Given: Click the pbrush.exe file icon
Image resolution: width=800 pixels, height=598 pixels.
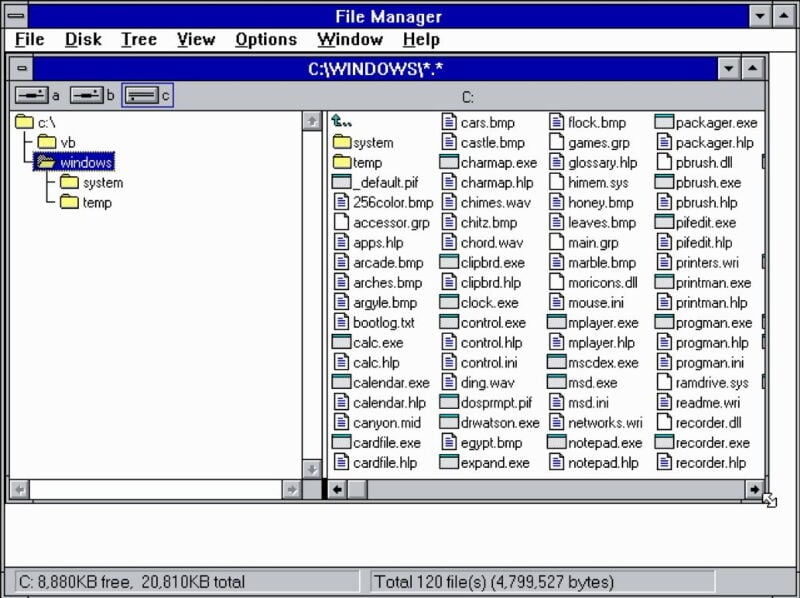Looking at the screenshot, I should tap(665, 182).
